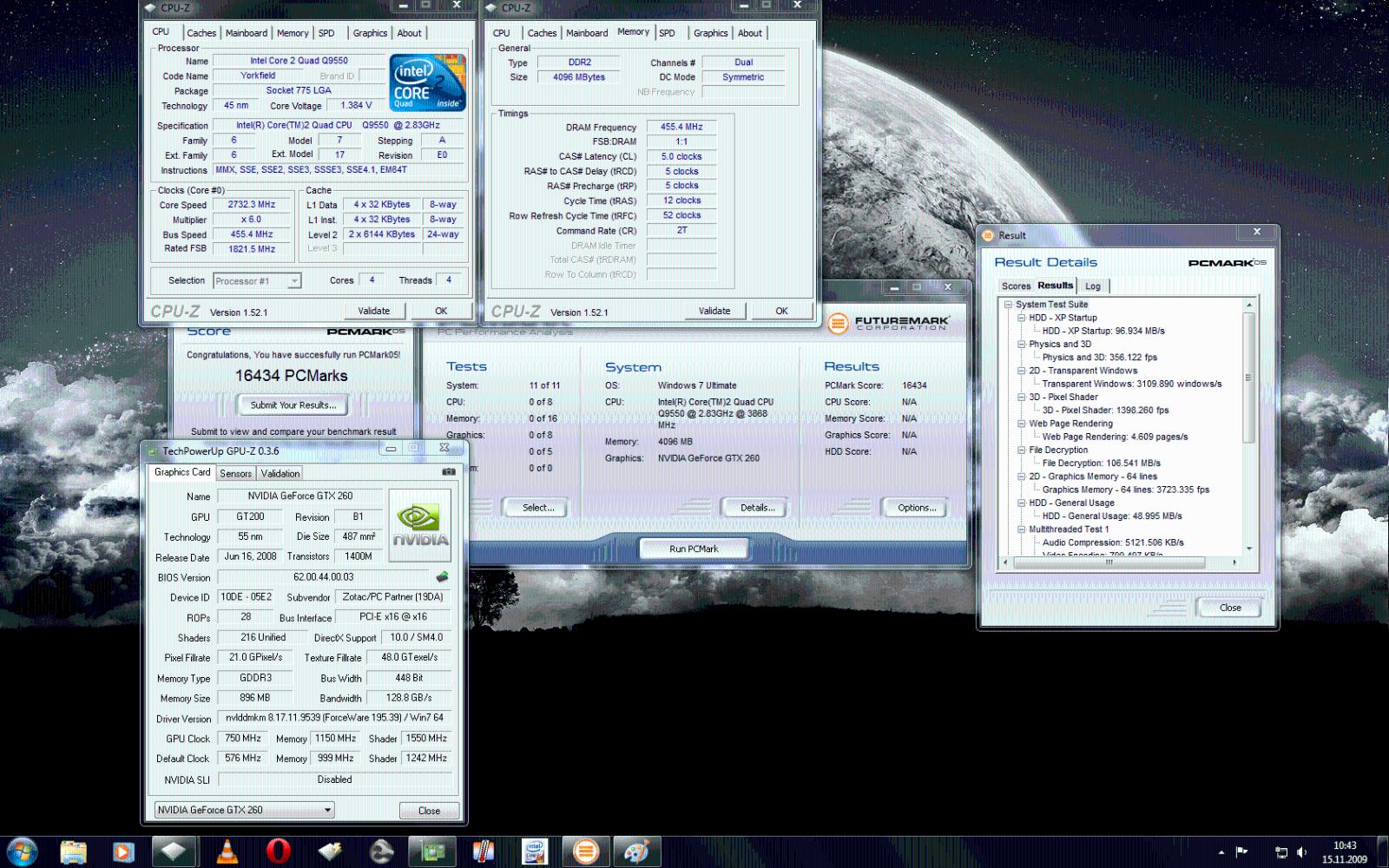Click the Result tree vertical scrollbar thumb
Image resolution: width=1389 pixels, height=868 pixels.
[1249, 378]
